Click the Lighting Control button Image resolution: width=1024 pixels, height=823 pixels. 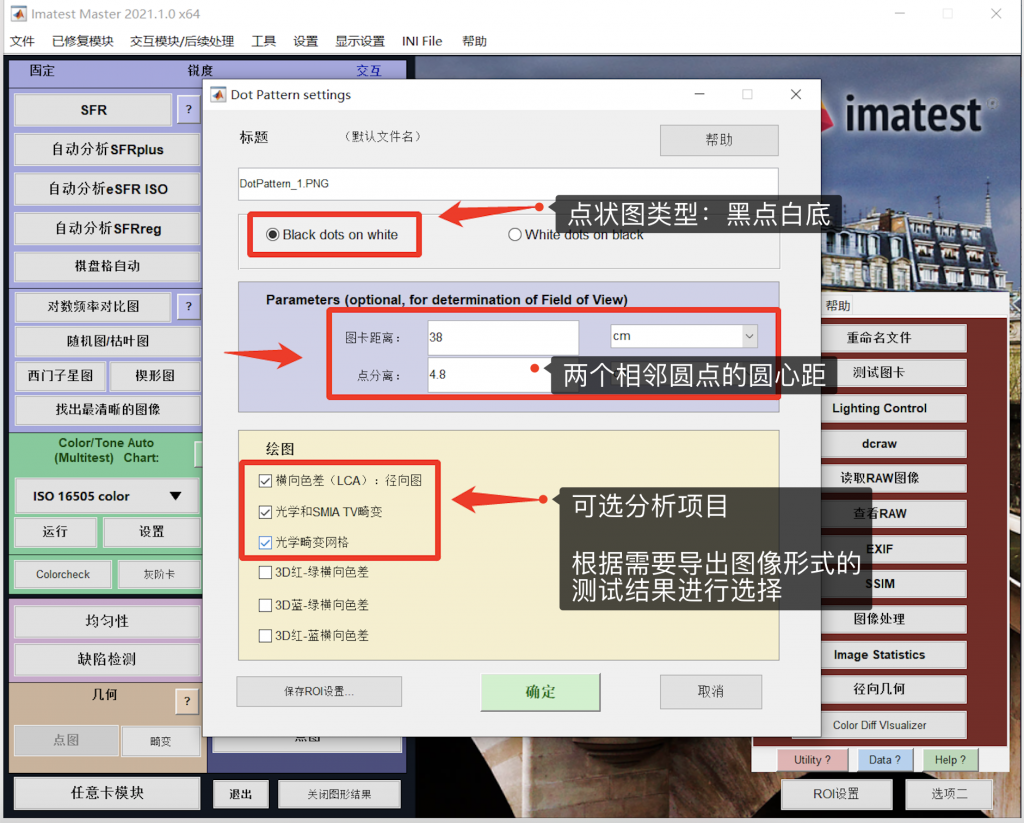pyautogui.click(x=880, y=408)
